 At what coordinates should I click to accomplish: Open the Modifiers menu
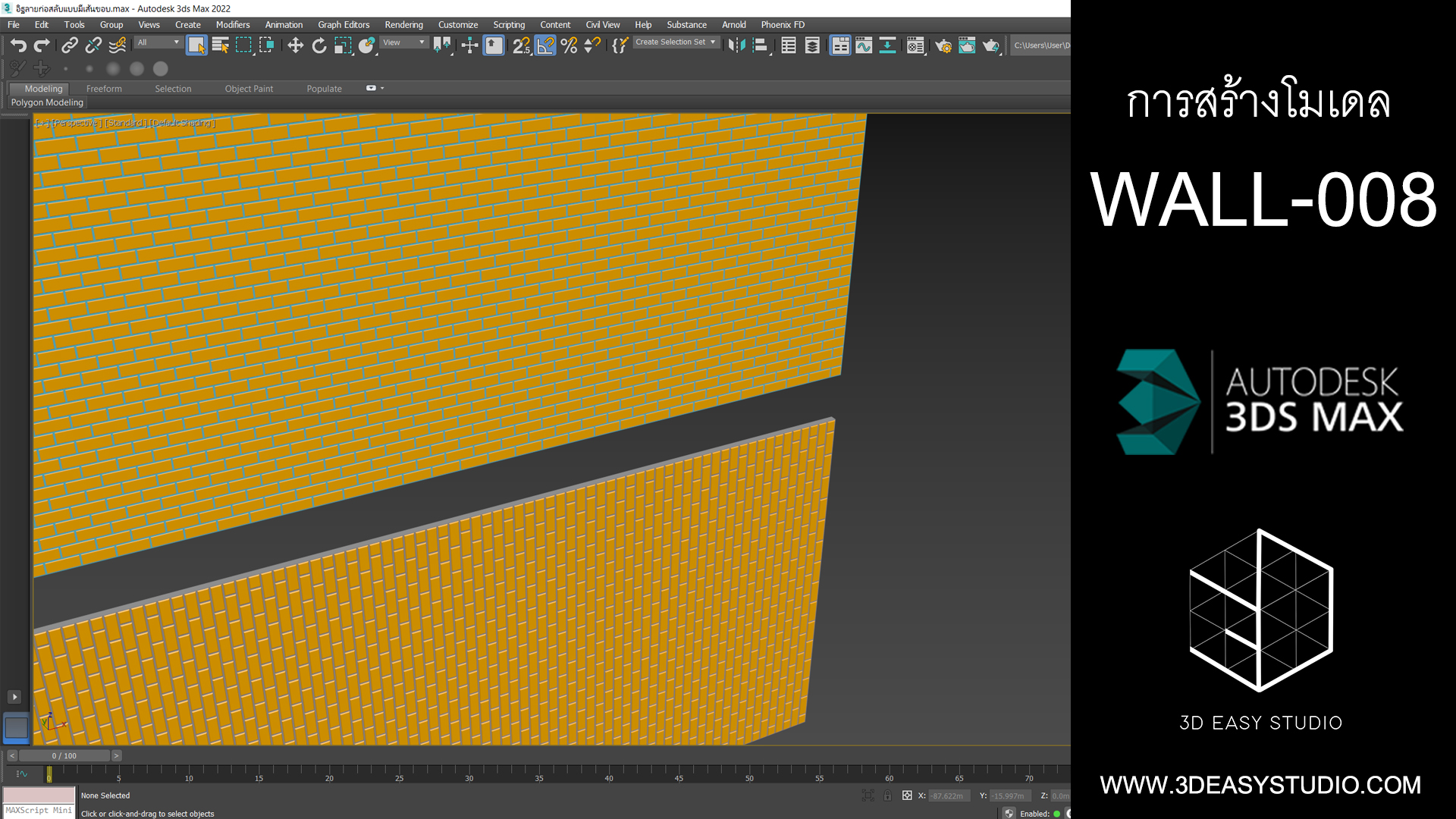(x=232, y=25)
